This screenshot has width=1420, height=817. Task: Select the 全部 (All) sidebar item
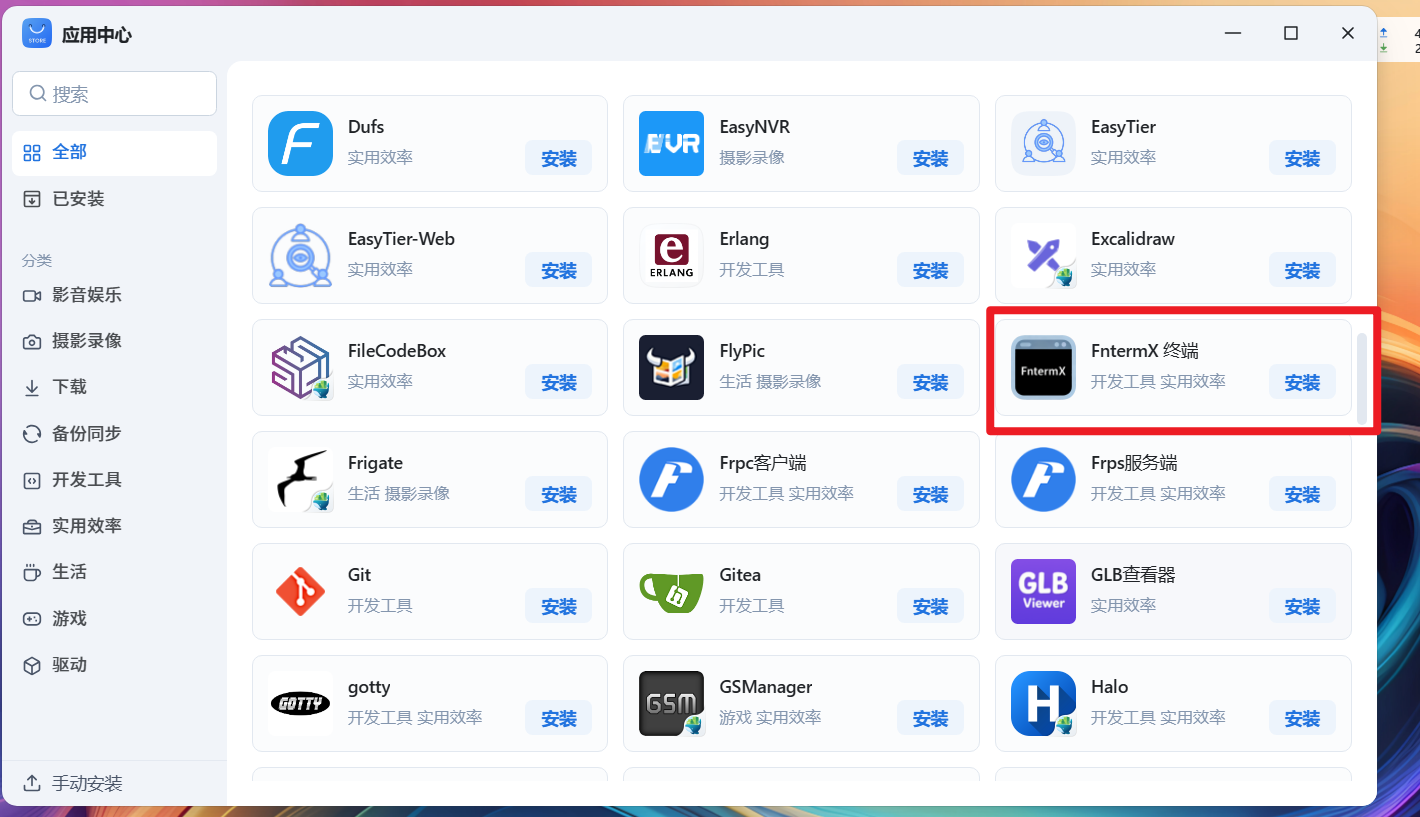click(x=114, y=152)
